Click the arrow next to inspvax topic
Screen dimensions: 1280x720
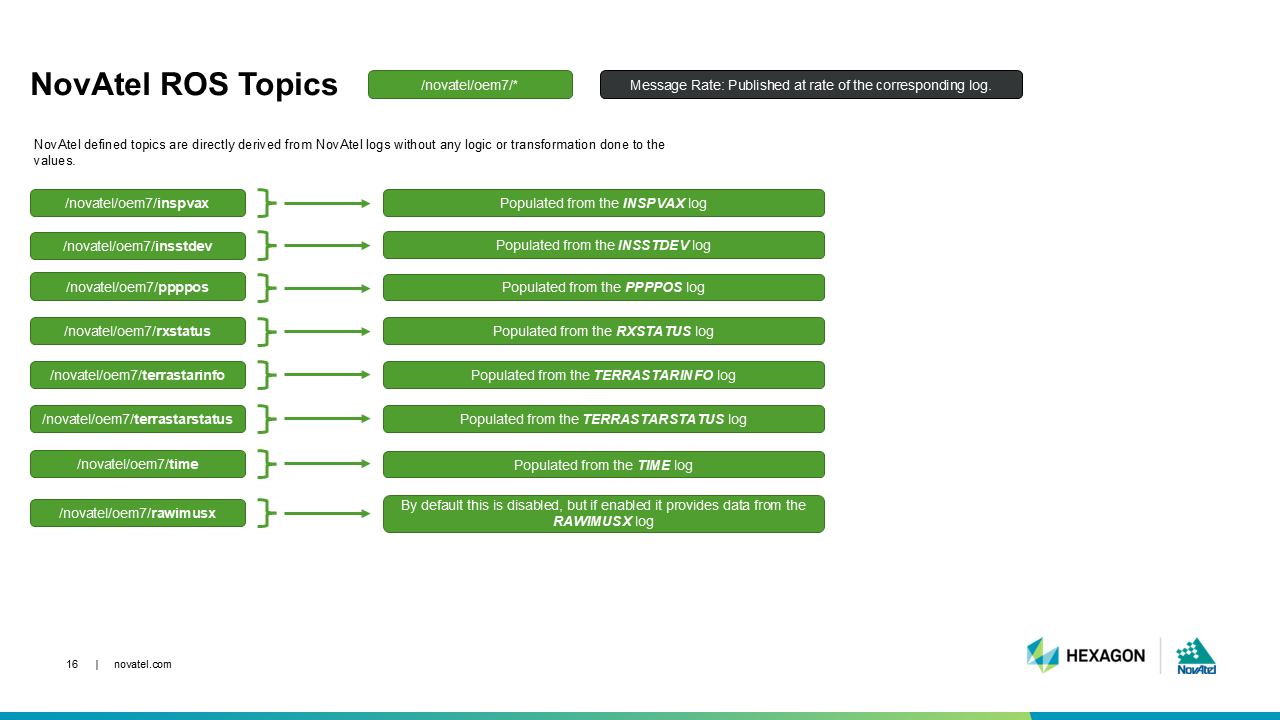(x=326, y=203)
